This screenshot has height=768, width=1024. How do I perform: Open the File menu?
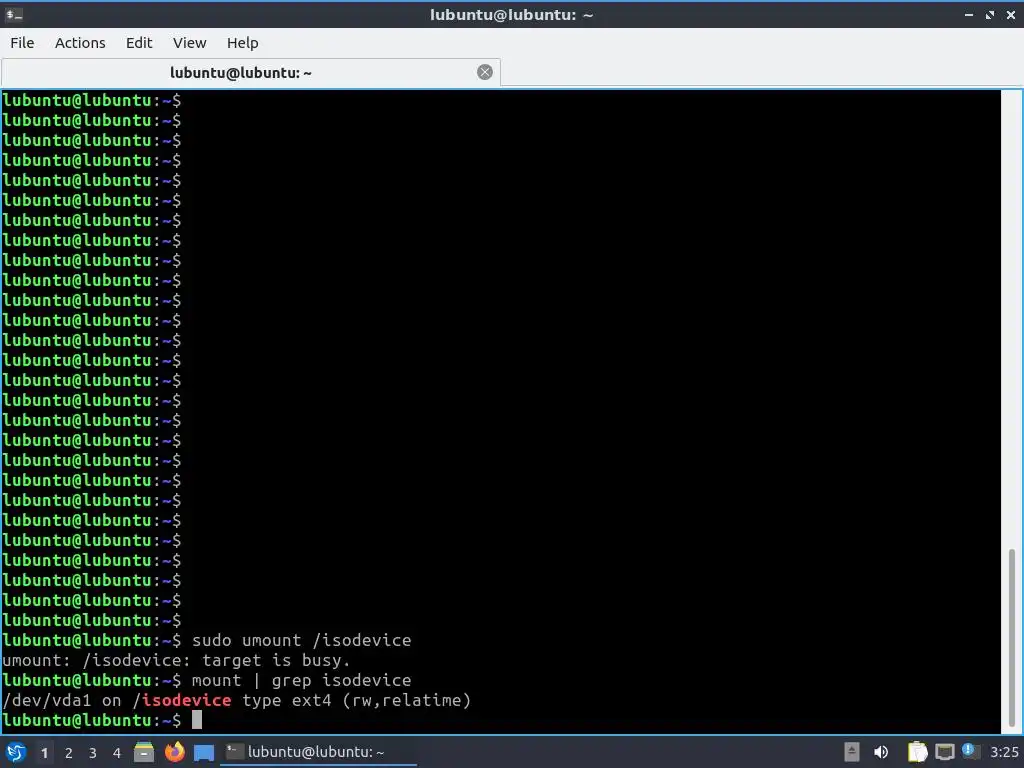(x=22, y=43)
